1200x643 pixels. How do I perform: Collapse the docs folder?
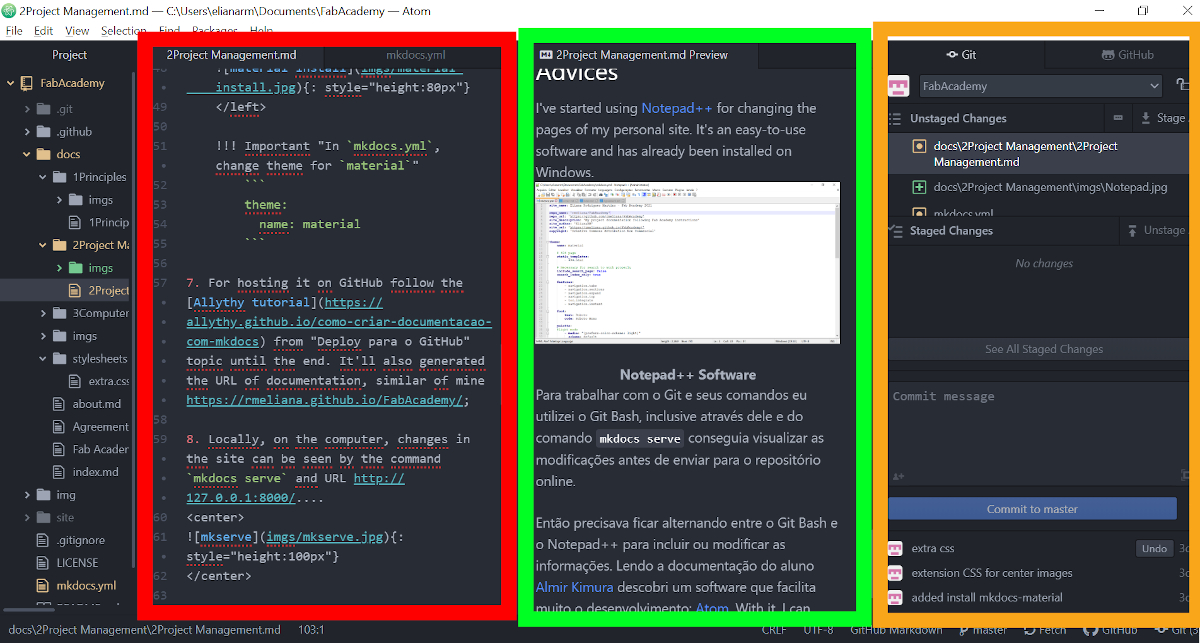tap(28, 154)
